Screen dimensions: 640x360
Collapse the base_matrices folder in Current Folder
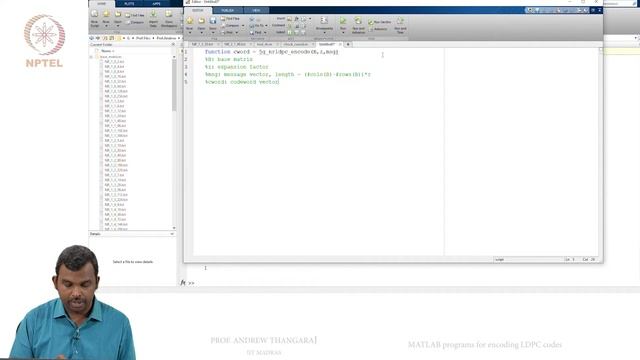[x=91, y=57]
